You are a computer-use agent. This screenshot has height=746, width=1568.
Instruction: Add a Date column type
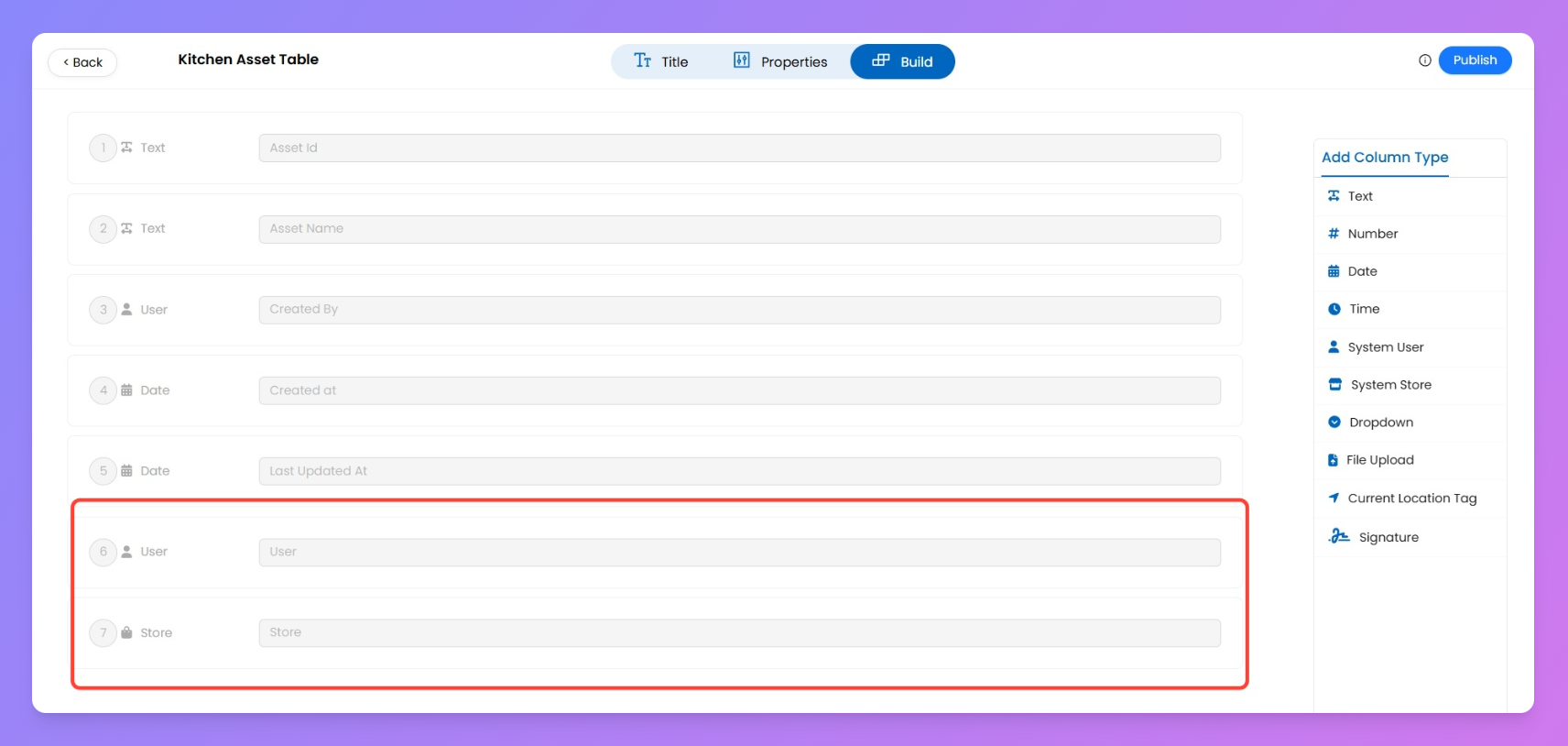click(x=1410, y=271)
